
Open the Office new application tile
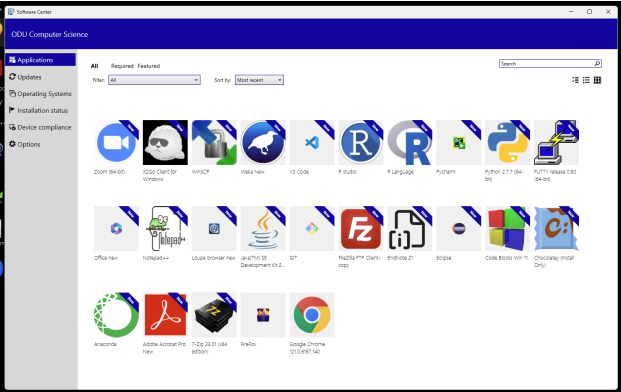[x=116, y=228]
